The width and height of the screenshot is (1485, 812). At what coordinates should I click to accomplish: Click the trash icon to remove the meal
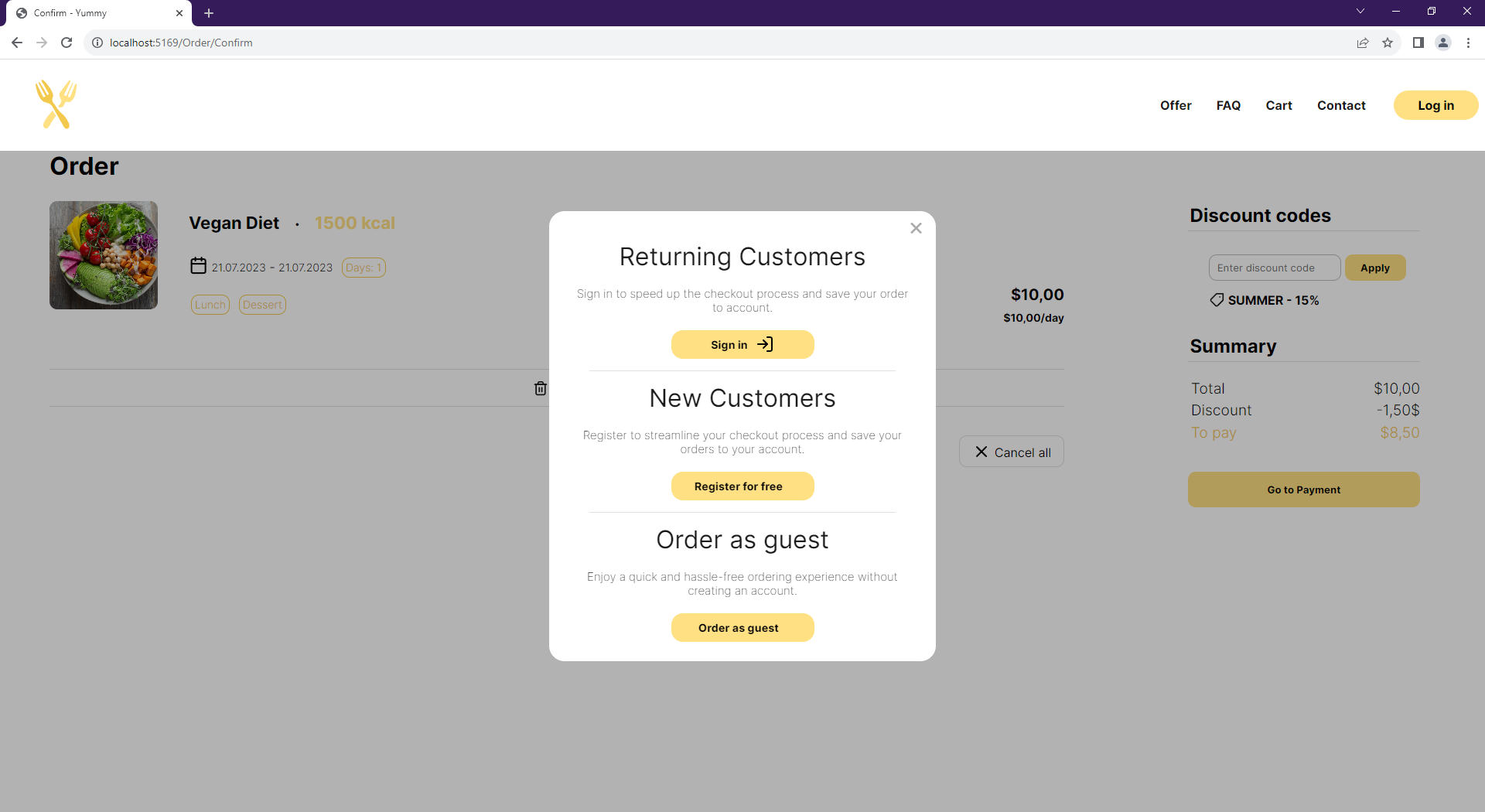(x=540, y=388)
